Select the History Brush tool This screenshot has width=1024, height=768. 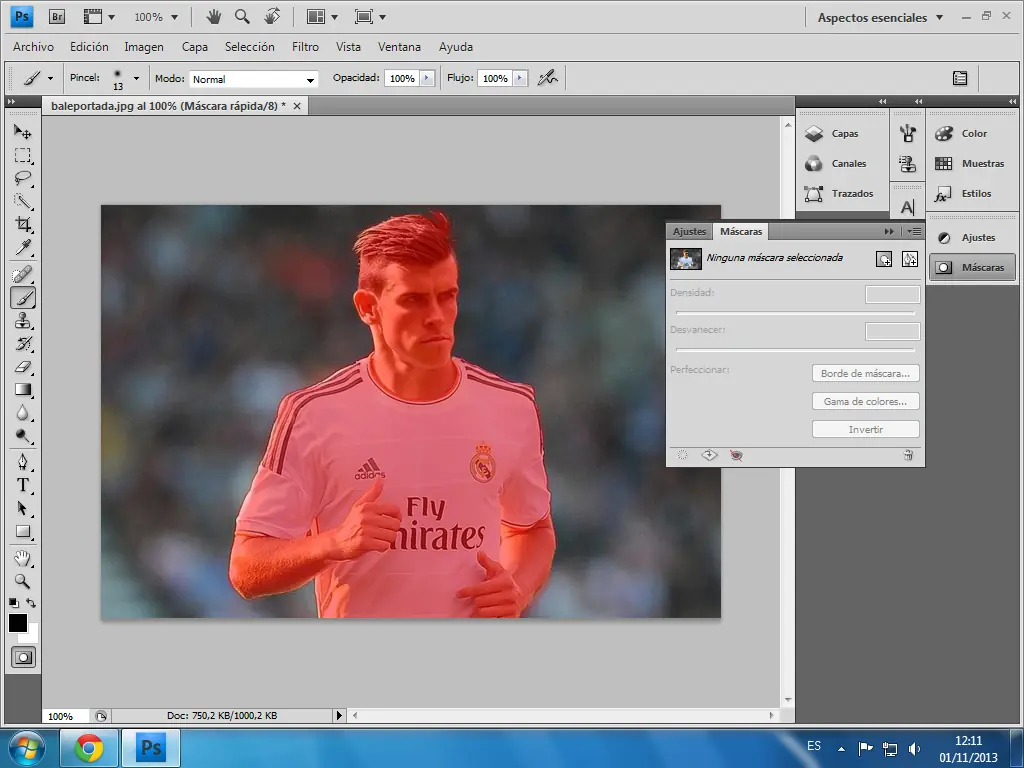[23, 344]
